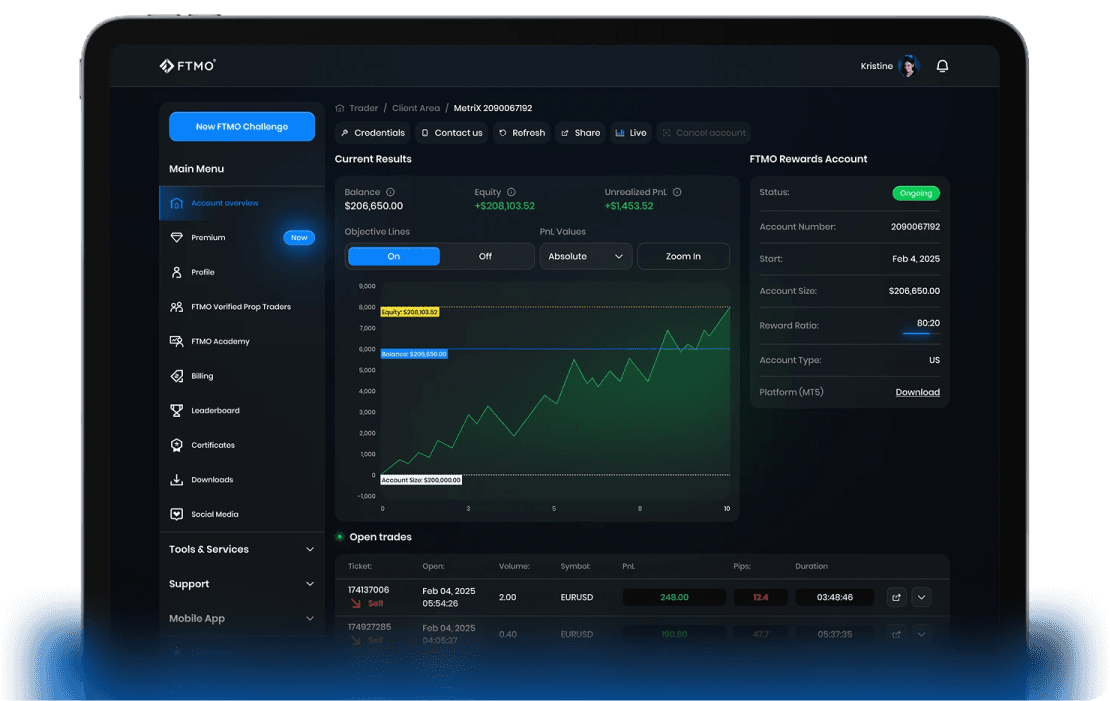Image resolution: width=1110 pixels, height=701 pixels.
Task: Expand the Support section
Action: pos(241,584)
